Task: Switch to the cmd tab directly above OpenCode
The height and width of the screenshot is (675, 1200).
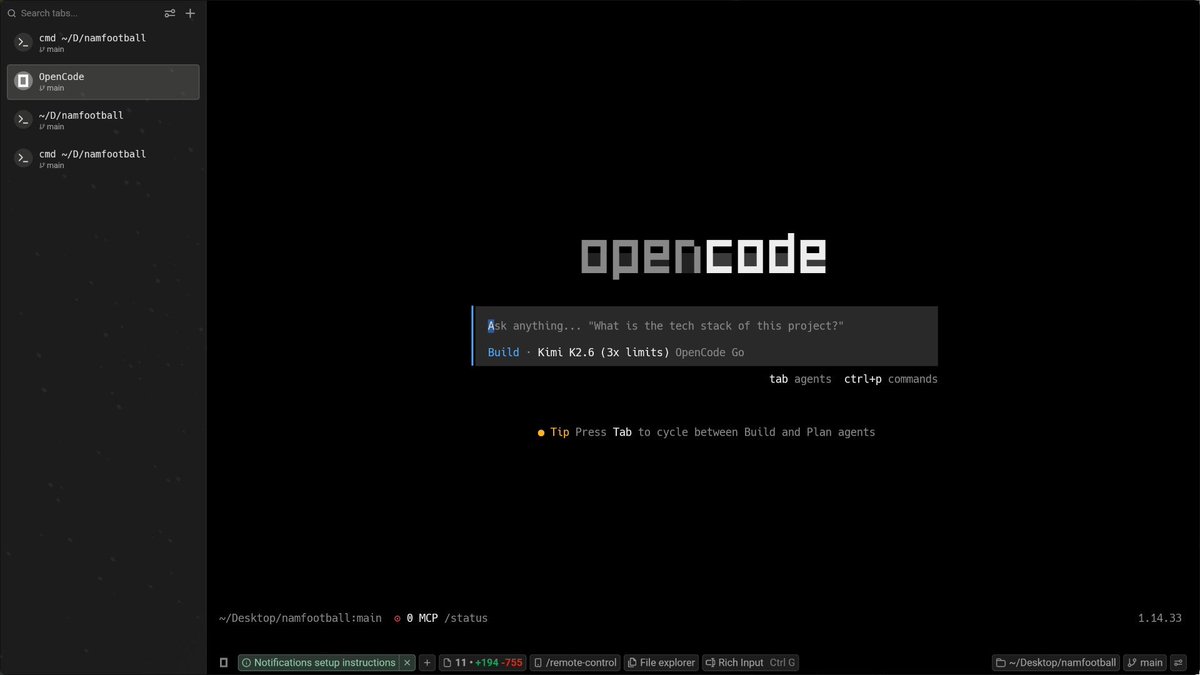Action: point(103,43)
